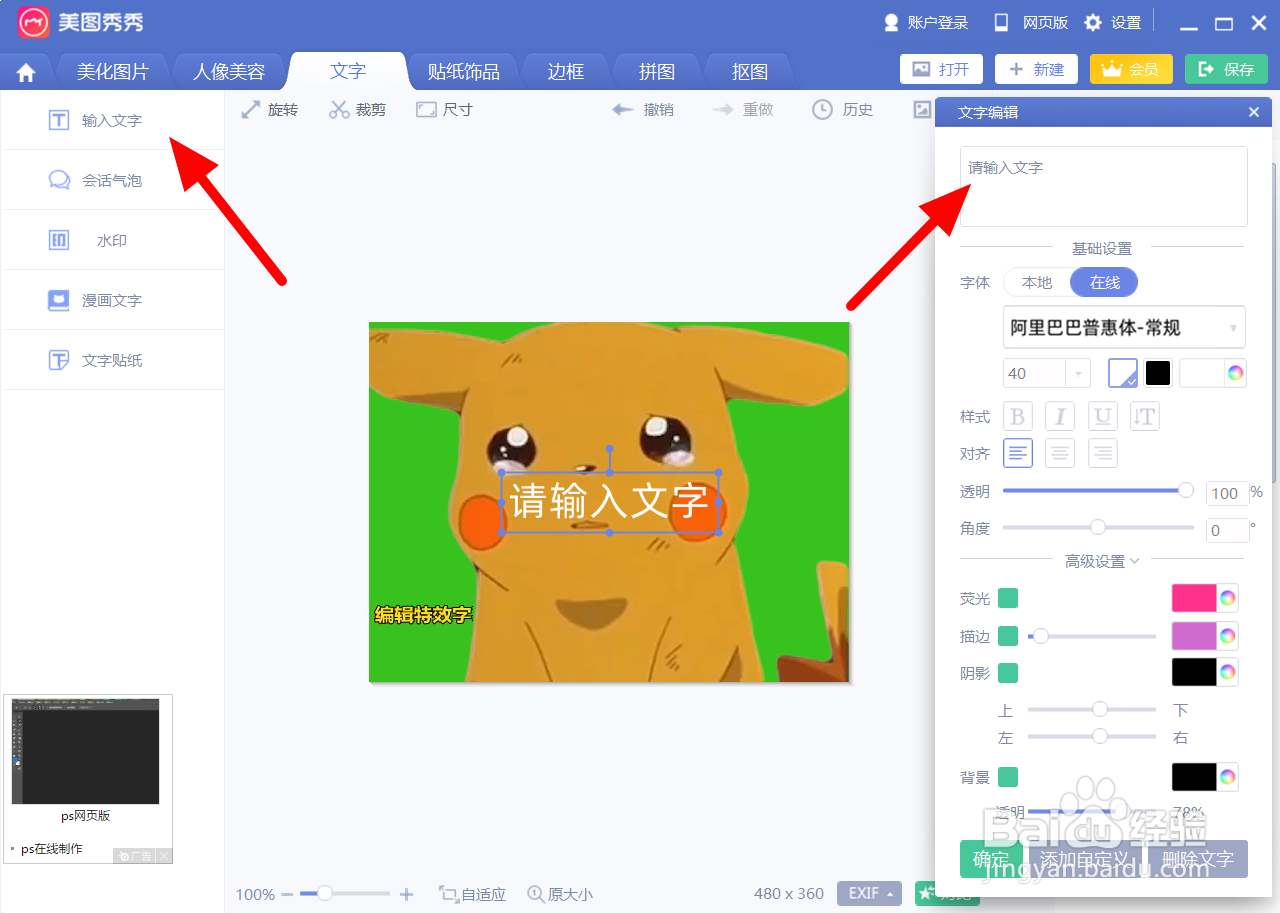Adjust the 透明 opacity slider
Image resolution: width=1280 pixels, height=913 pixels.
click(x=1098, y=490)
